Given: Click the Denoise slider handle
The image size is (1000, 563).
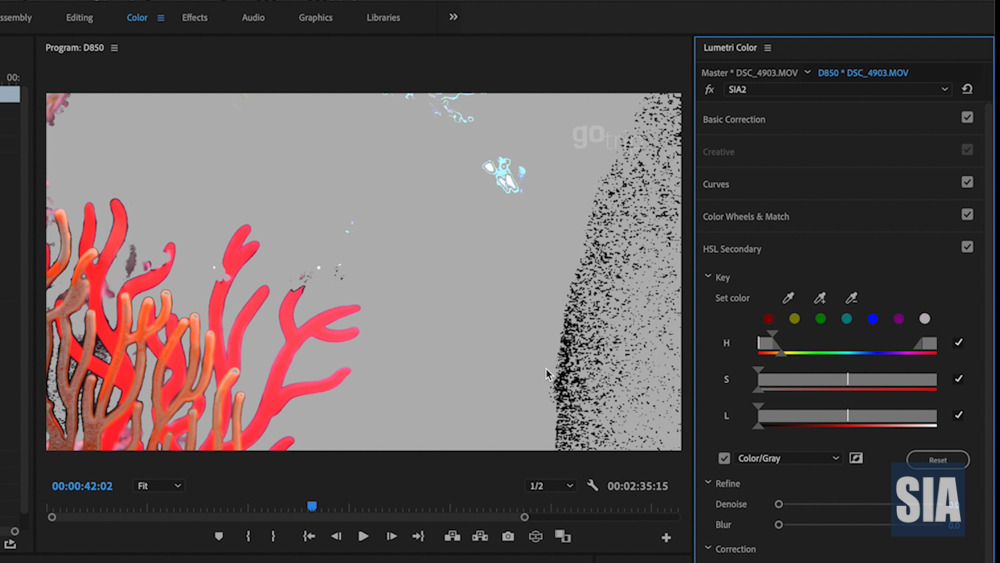Looking at the screenshot, I should (x=779, y=504).
